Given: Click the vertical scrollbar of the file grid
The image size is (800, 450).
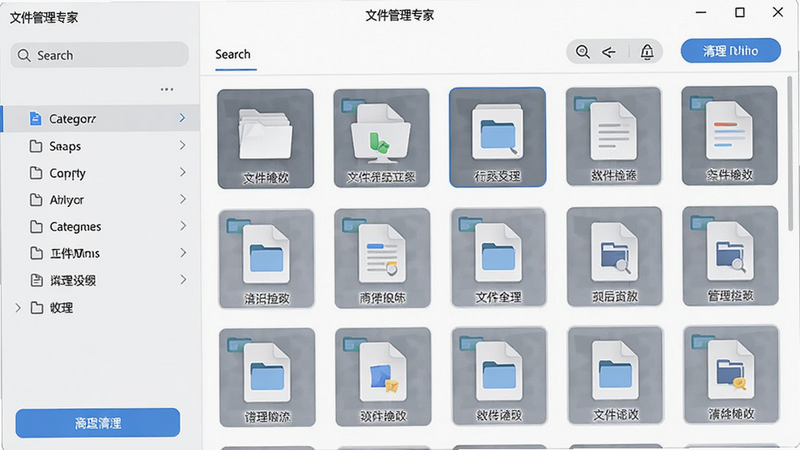Looking at the screenshot, I should click(x=790, y=153).
